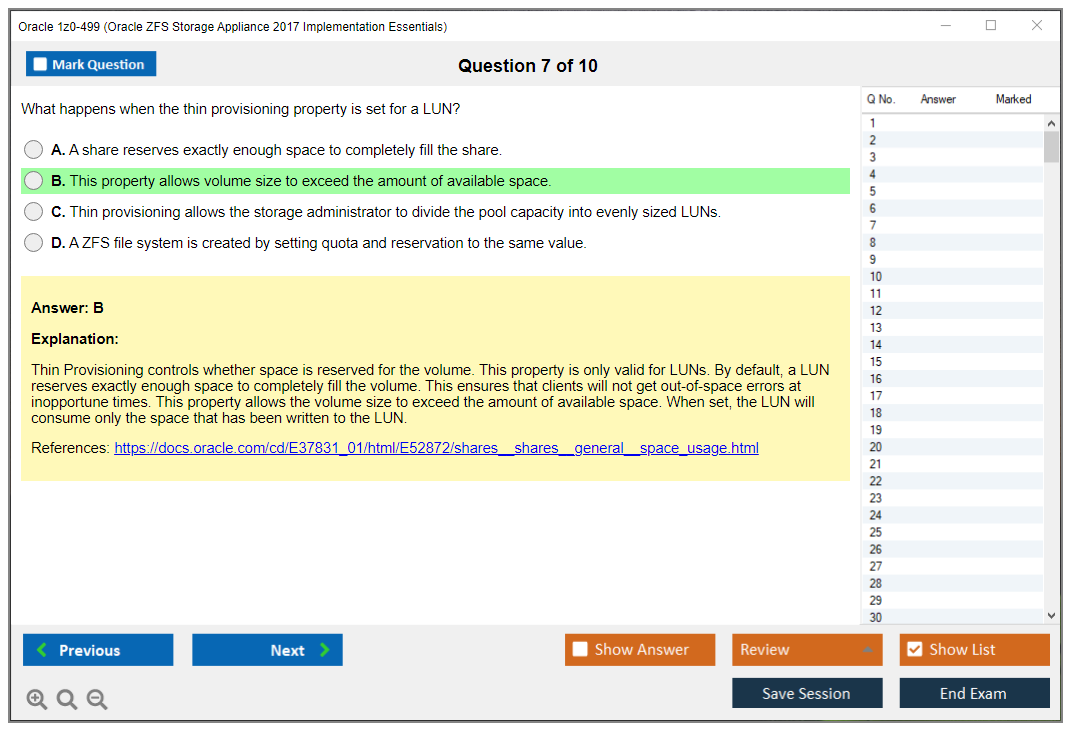Select the zoom-in magnifier icon
Viewport: 1075px width, 735px height.
[x=36, y=699]
